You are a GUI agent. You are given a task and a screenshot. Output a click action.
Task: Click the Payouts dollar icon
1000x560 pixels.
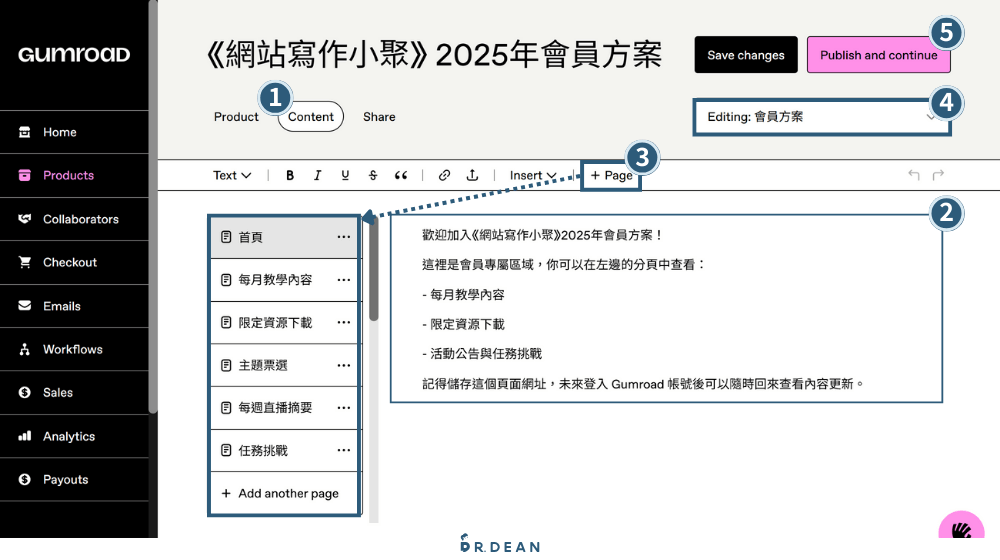click(25, 479)
